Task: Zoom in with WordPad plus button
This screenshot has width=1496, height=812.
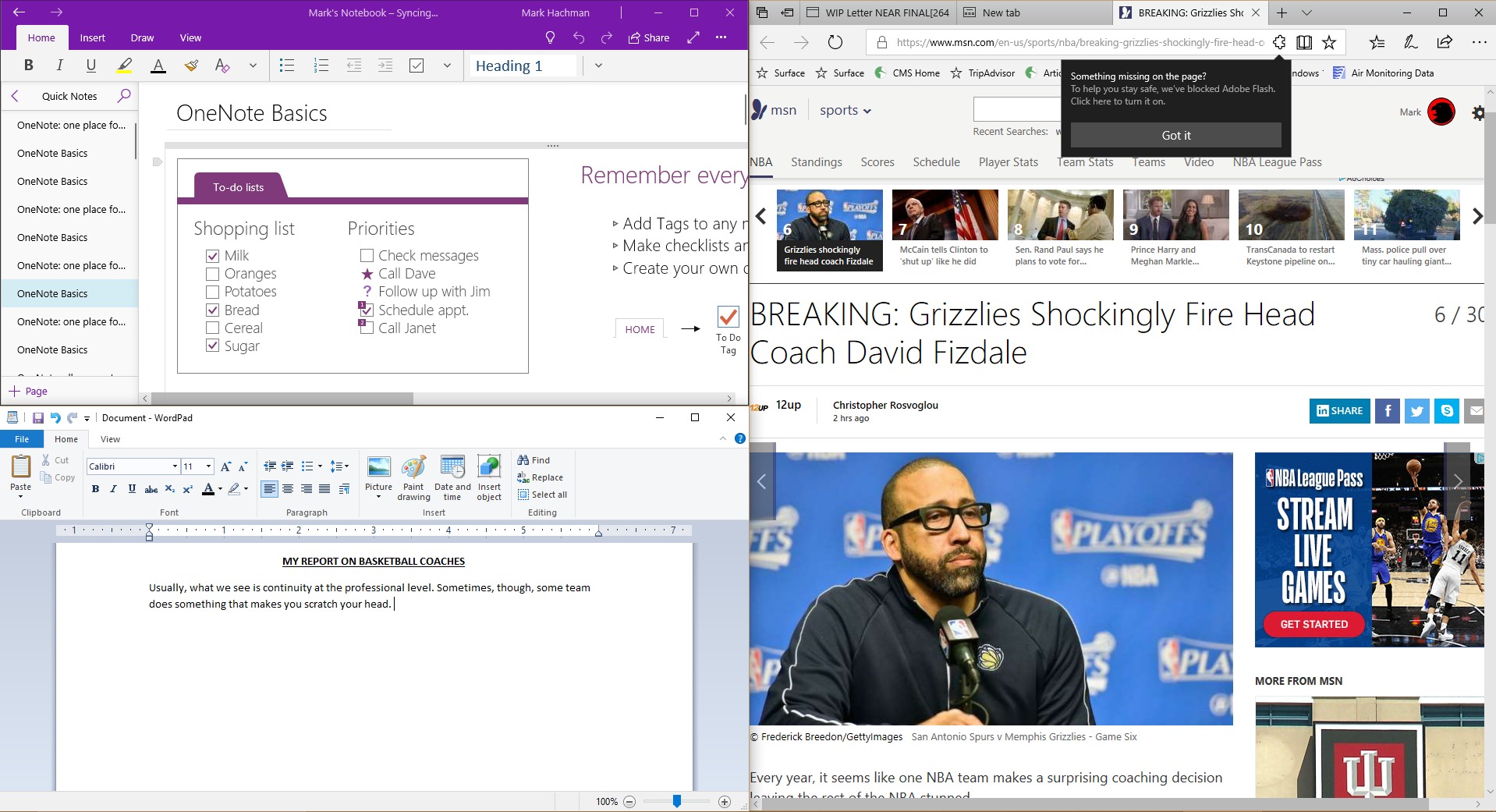Action: pyautogui.click(x=725, y=801)
